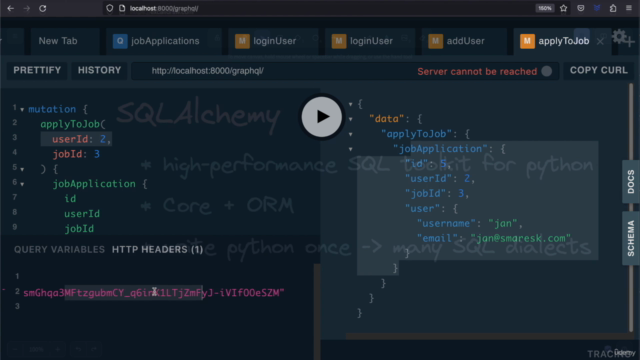Viewport: 640px width, 360px height.
Task: Open the DOCS side panel
Action: [631, 182]
